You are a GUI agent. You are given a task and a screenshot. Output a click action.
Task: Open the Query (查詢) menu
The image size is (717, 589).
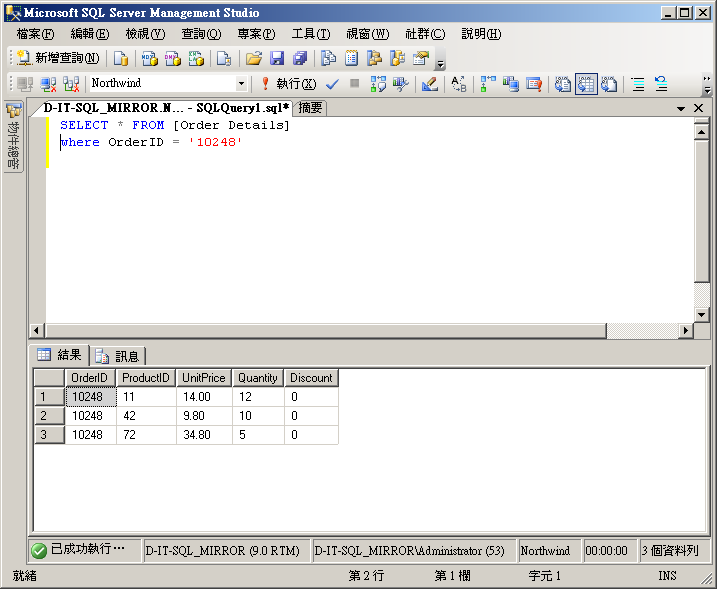[x=201, y=34]
